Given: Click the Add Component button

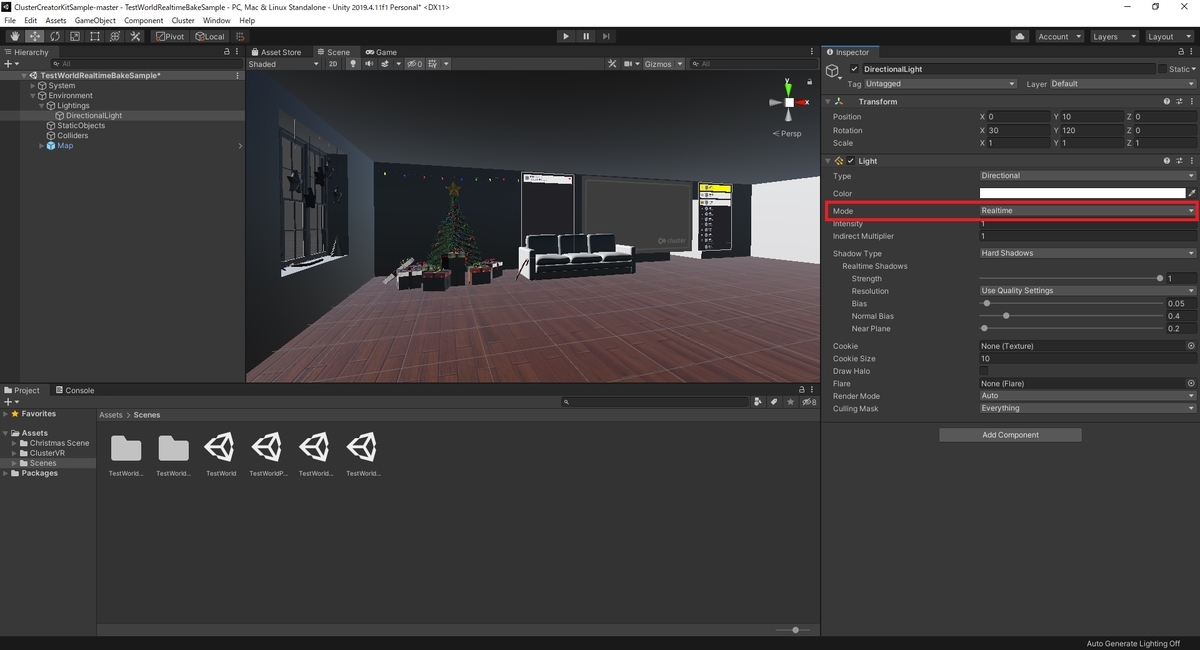Looking at the screenshot, I should pos(1010,435).
